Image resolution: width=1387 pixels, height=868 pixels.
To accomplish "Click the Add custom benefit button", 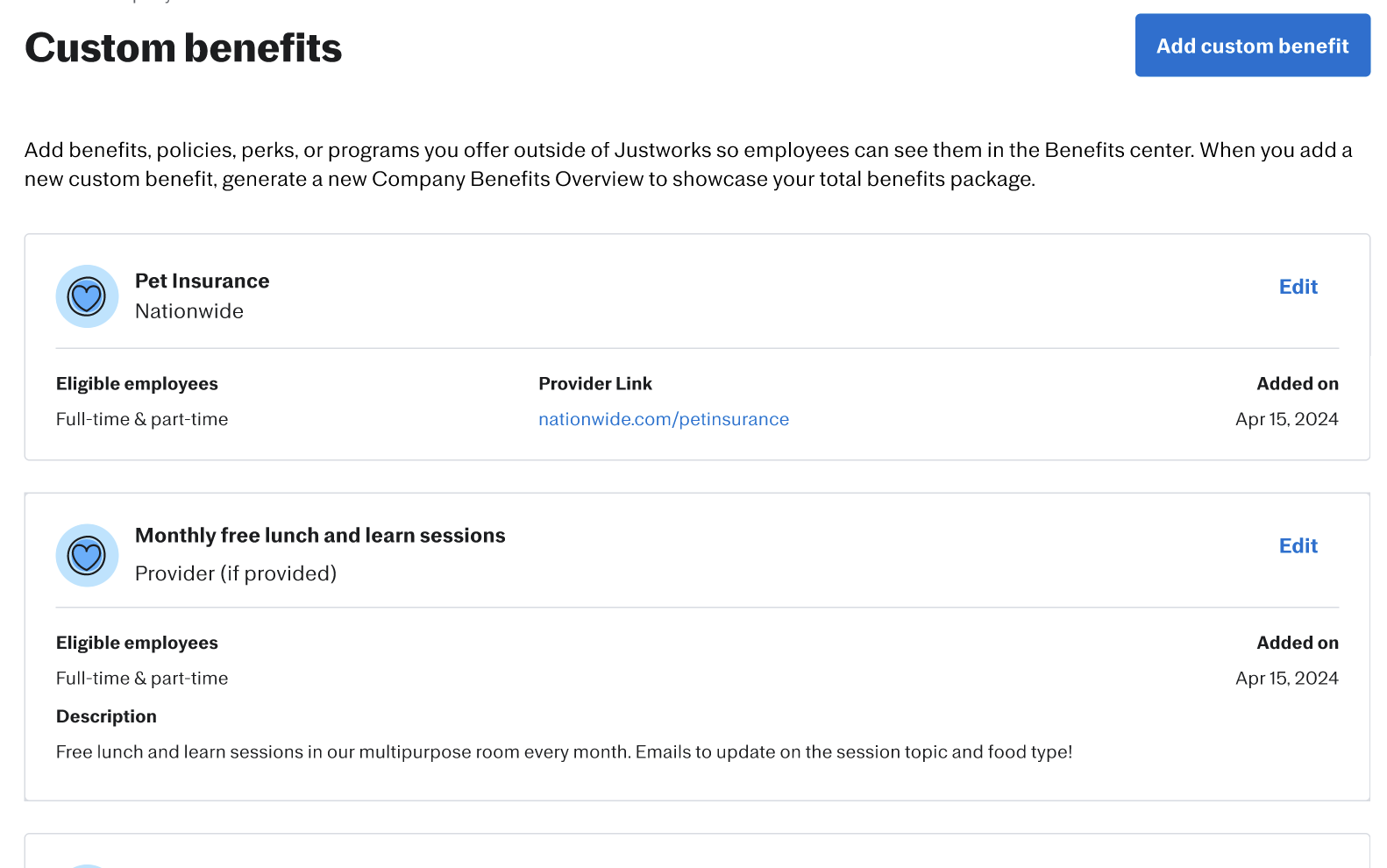I will click(x=1252, y=46).
